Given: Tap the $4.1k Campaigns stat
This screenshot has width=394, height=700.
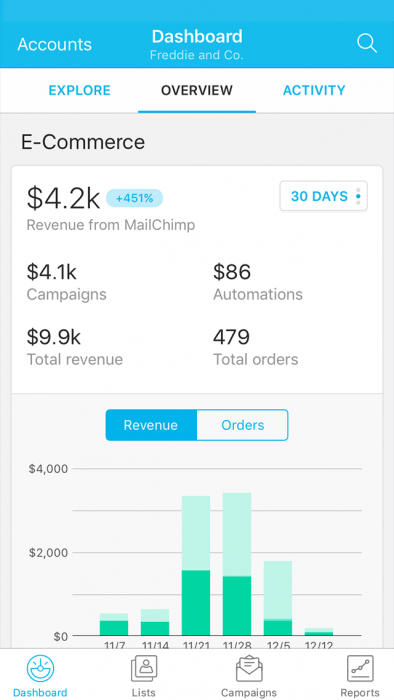Looking at the screenshot, I should point(66,282).
